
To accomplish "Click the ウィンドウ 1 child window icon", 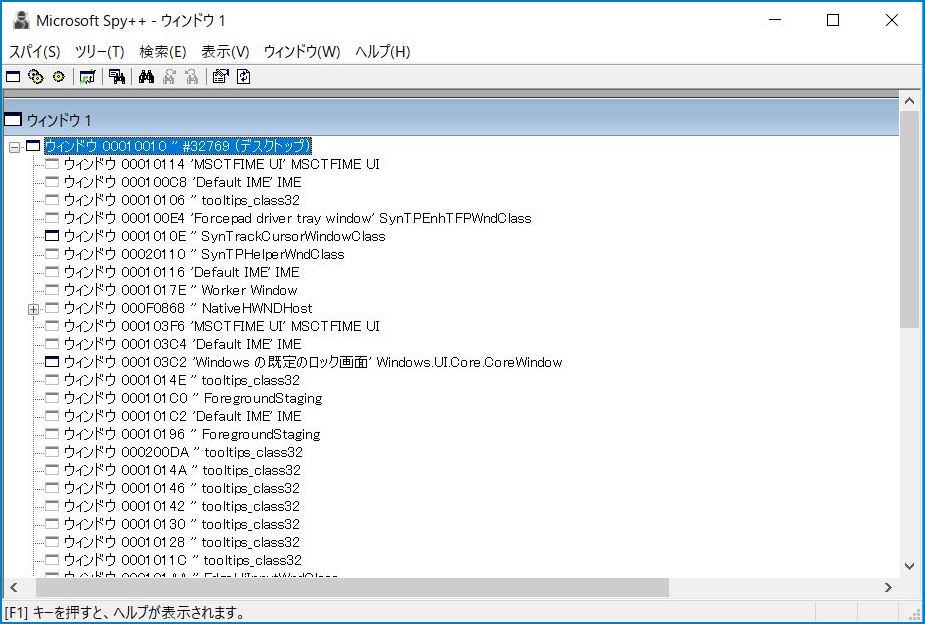I will (x=13, y=120).
